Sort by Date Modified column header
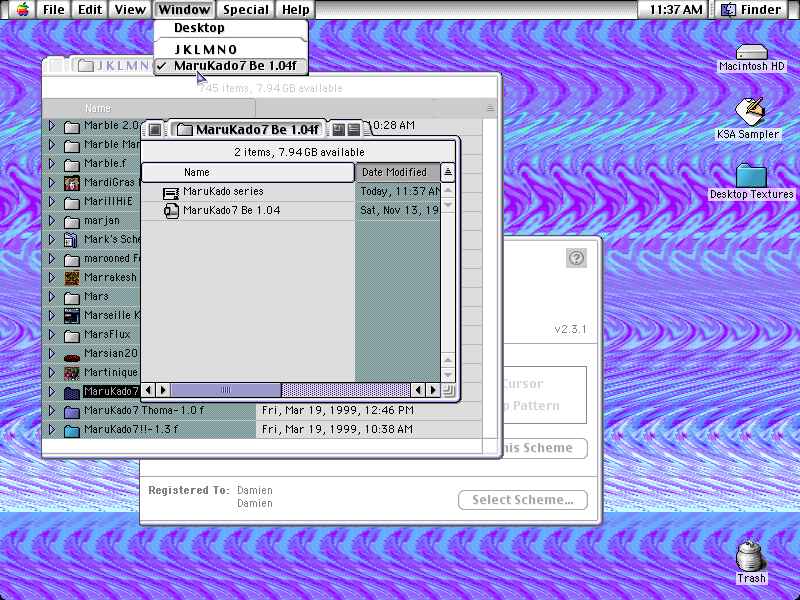 click(x=397, y=172)
